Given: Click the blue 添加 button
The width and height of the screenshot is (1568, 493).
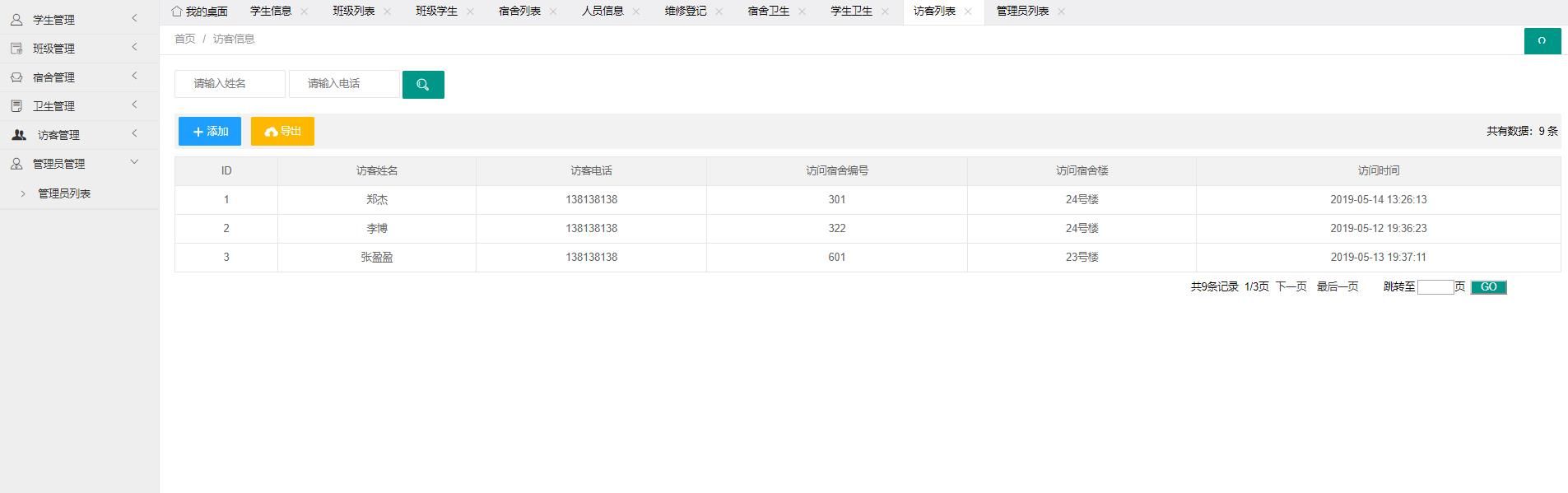Looking at the screenshot, I should point(210,131).
